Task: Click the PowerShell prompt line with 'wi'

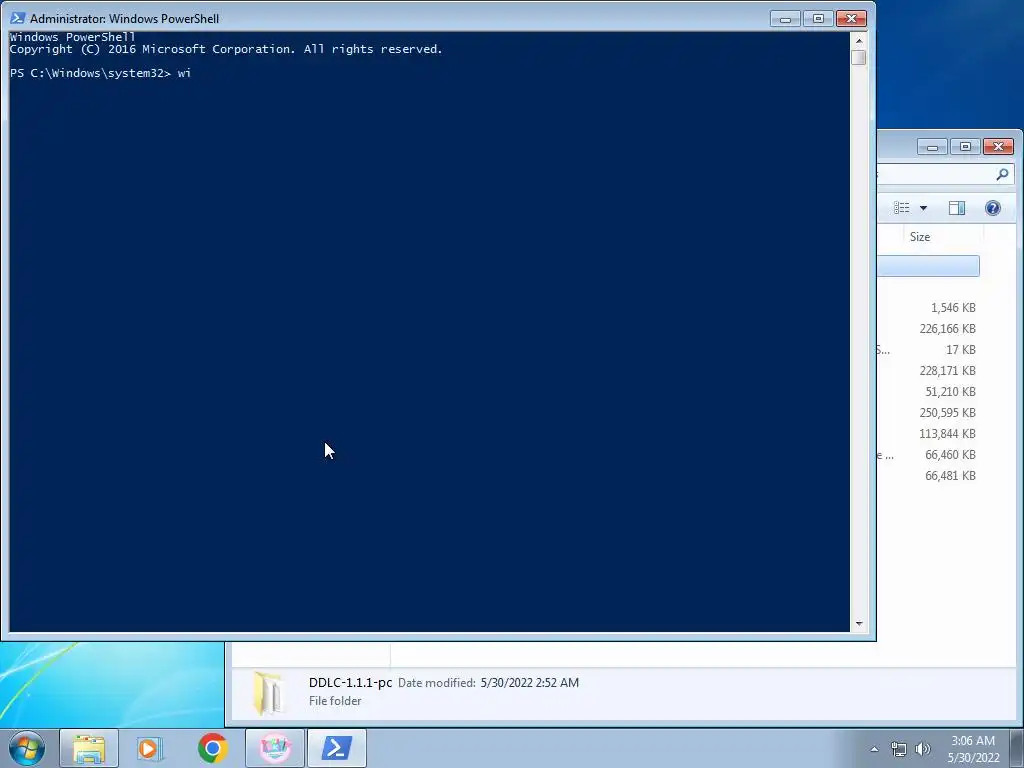Action: coord(101,73)
